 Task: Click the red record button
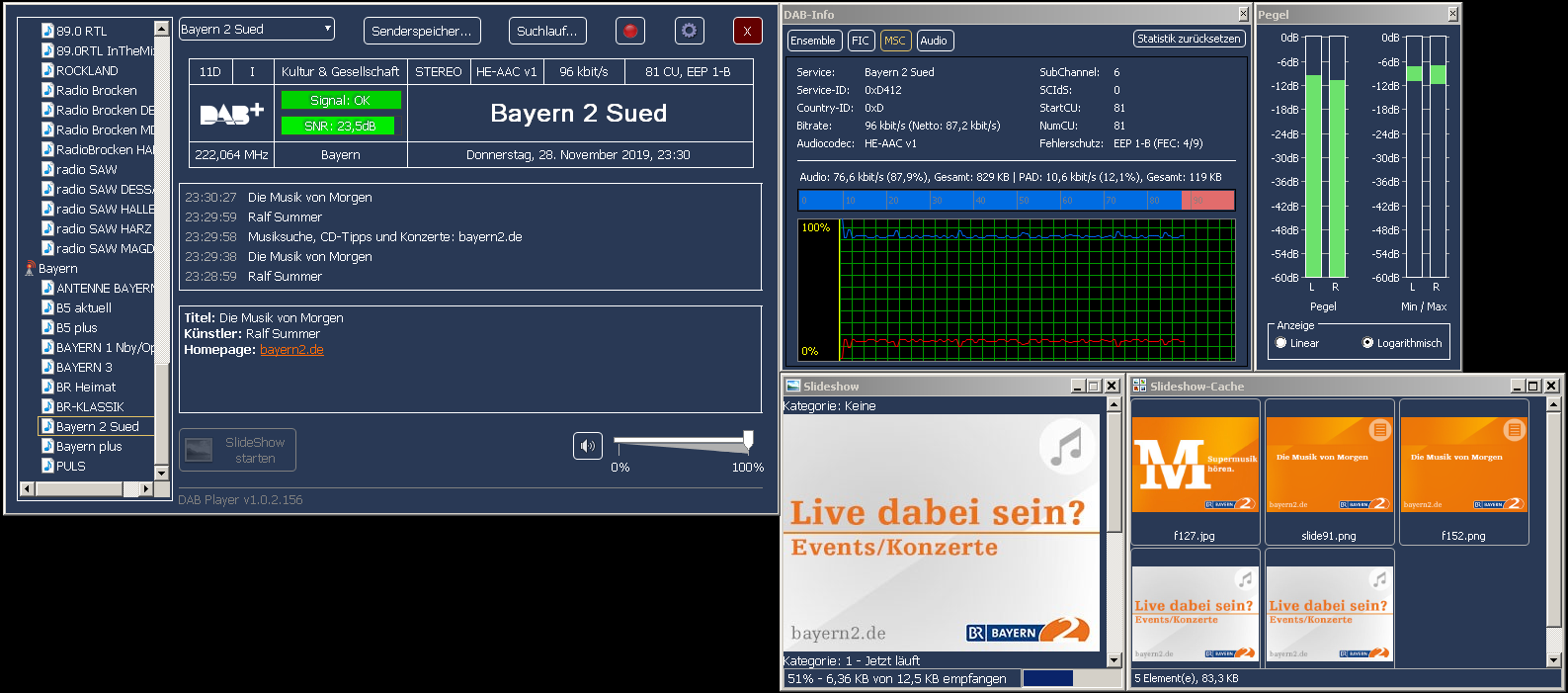(629, 31)
